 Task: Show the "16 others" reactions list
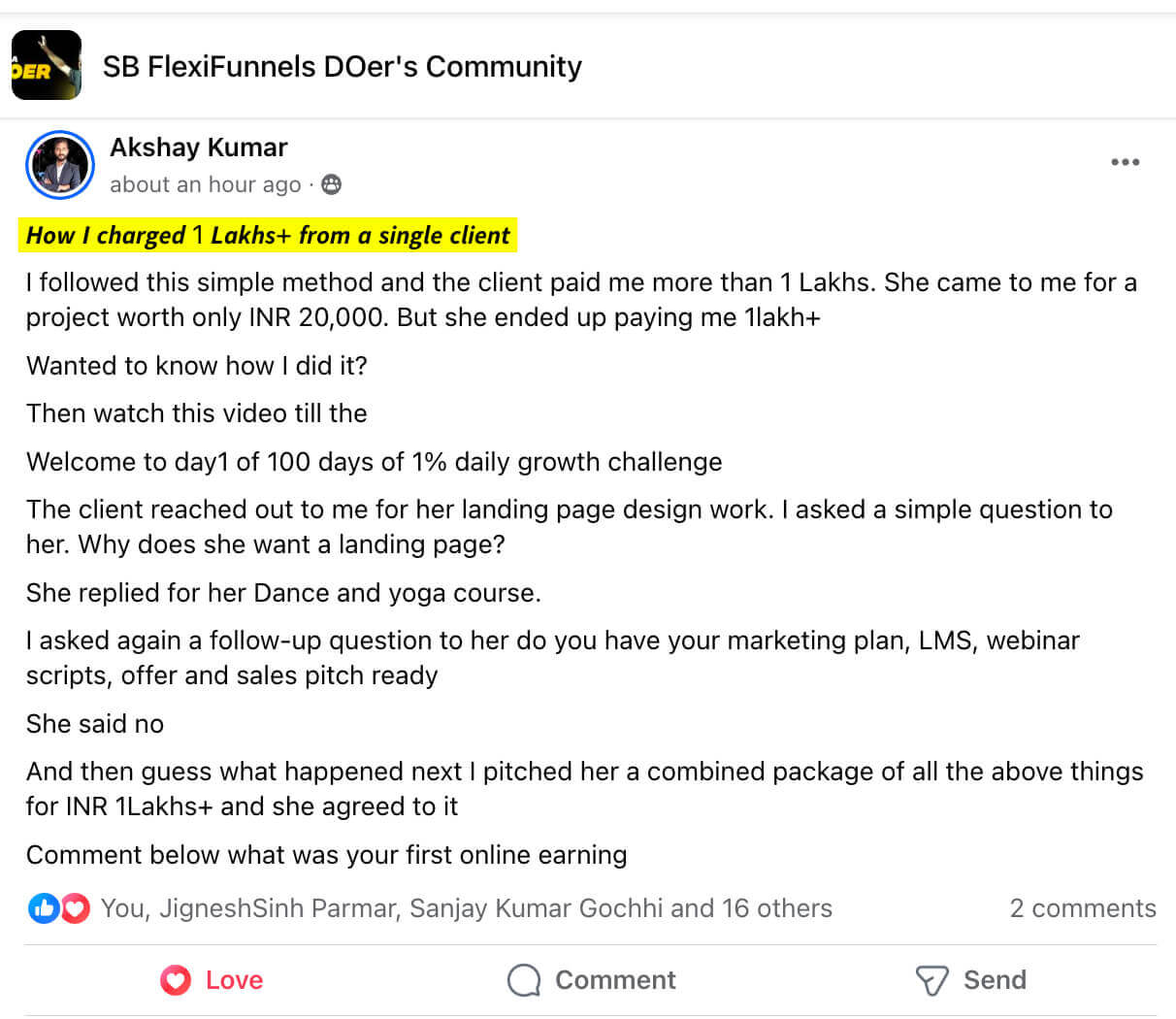[776, 908]
